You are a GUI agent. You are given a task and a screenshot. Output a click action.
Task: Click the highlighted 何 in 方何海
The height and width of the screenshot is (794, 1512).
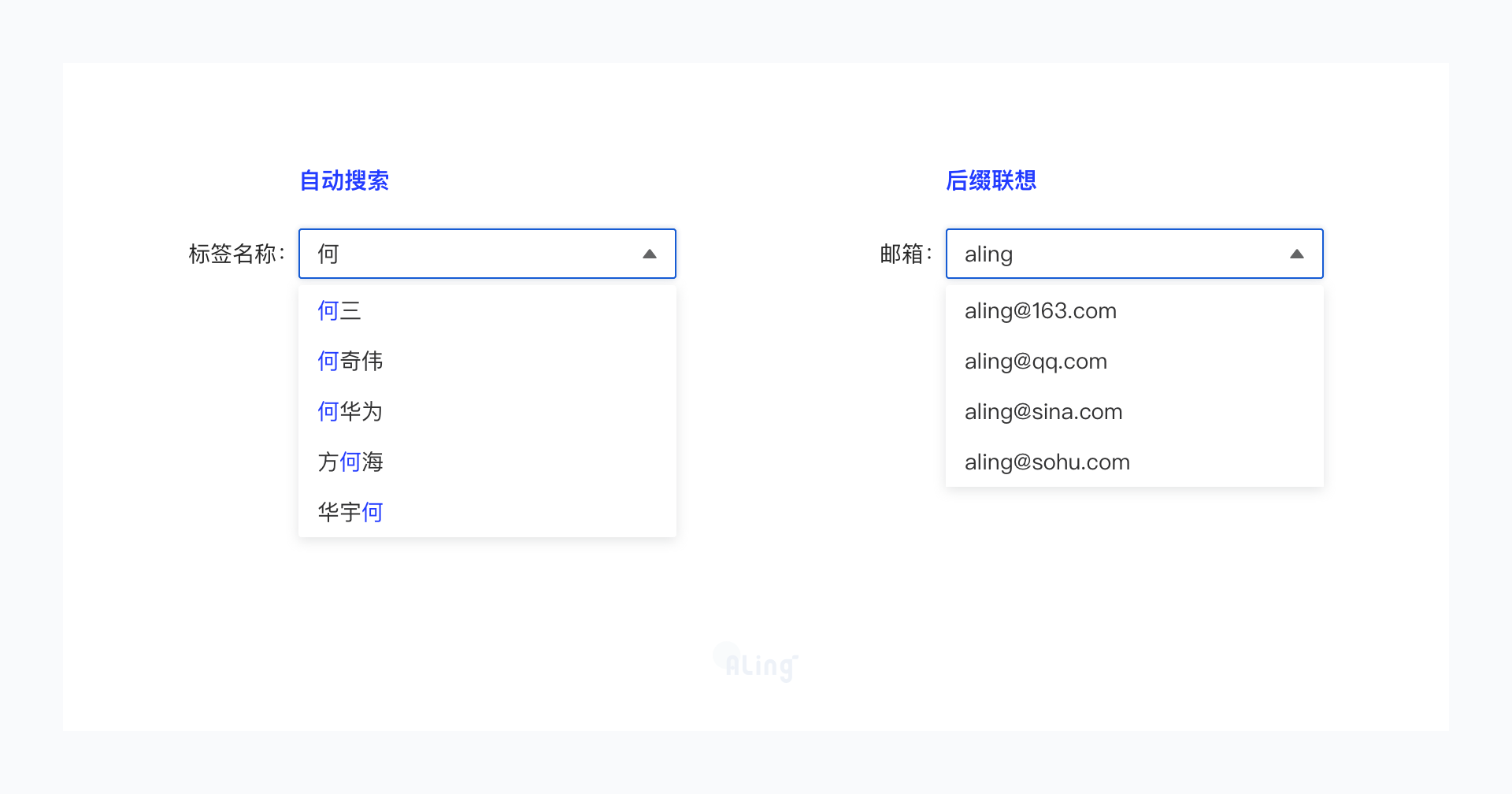[x=350, y=462]
